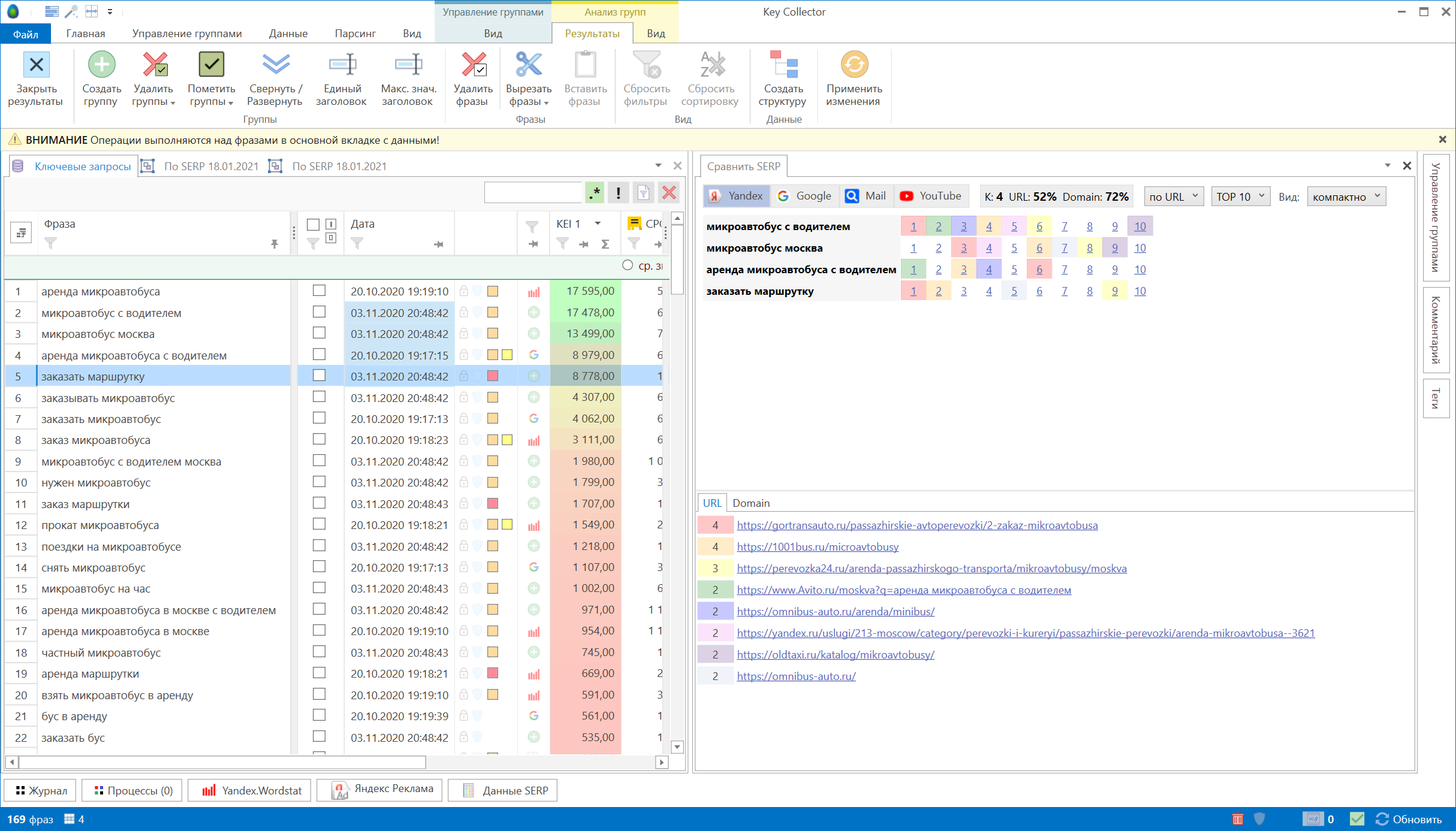Select the 'ср. зн' radio button

(627, 265)
